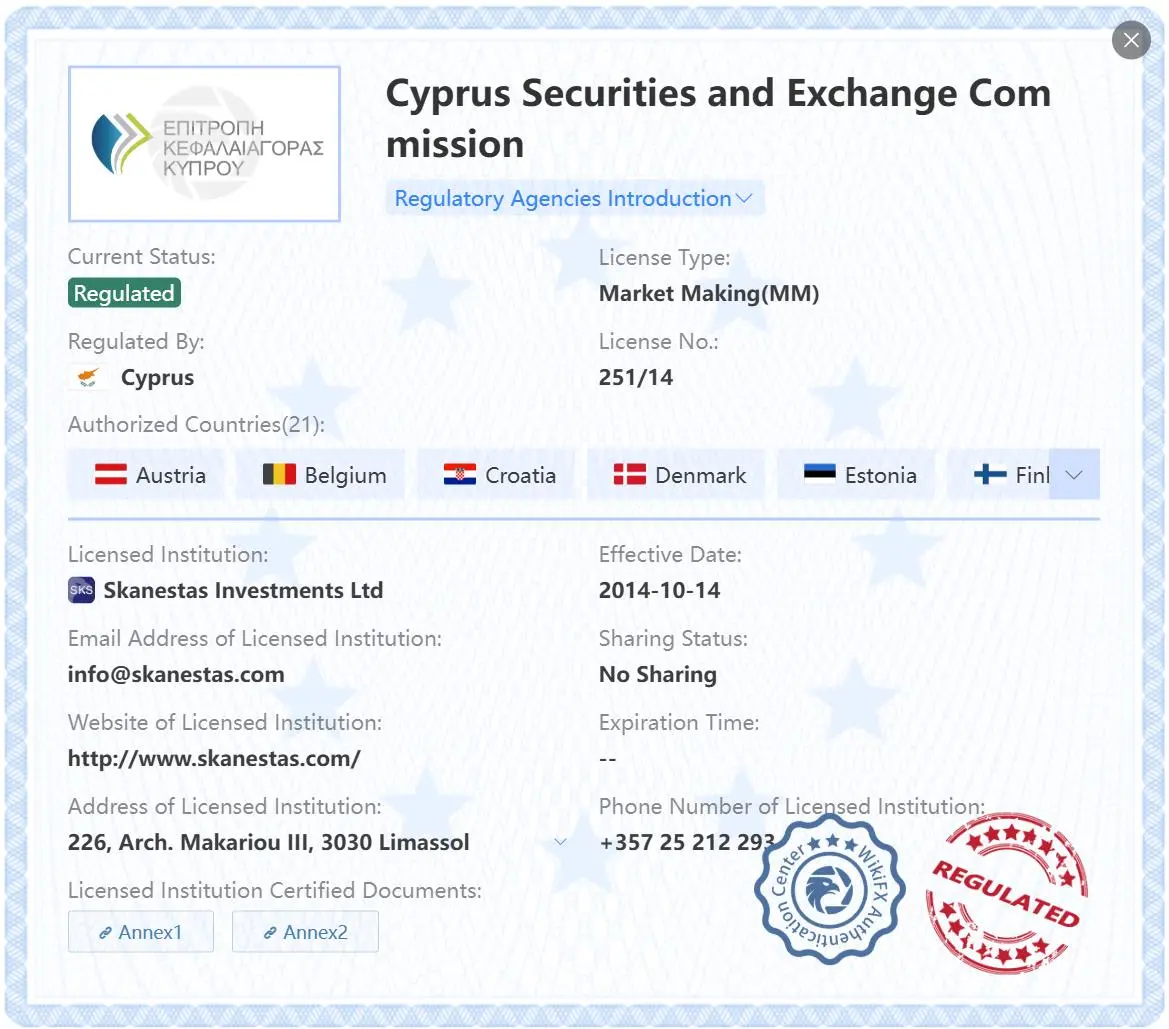
Task: Click license number 251/14
Action: tap(636, 377)
